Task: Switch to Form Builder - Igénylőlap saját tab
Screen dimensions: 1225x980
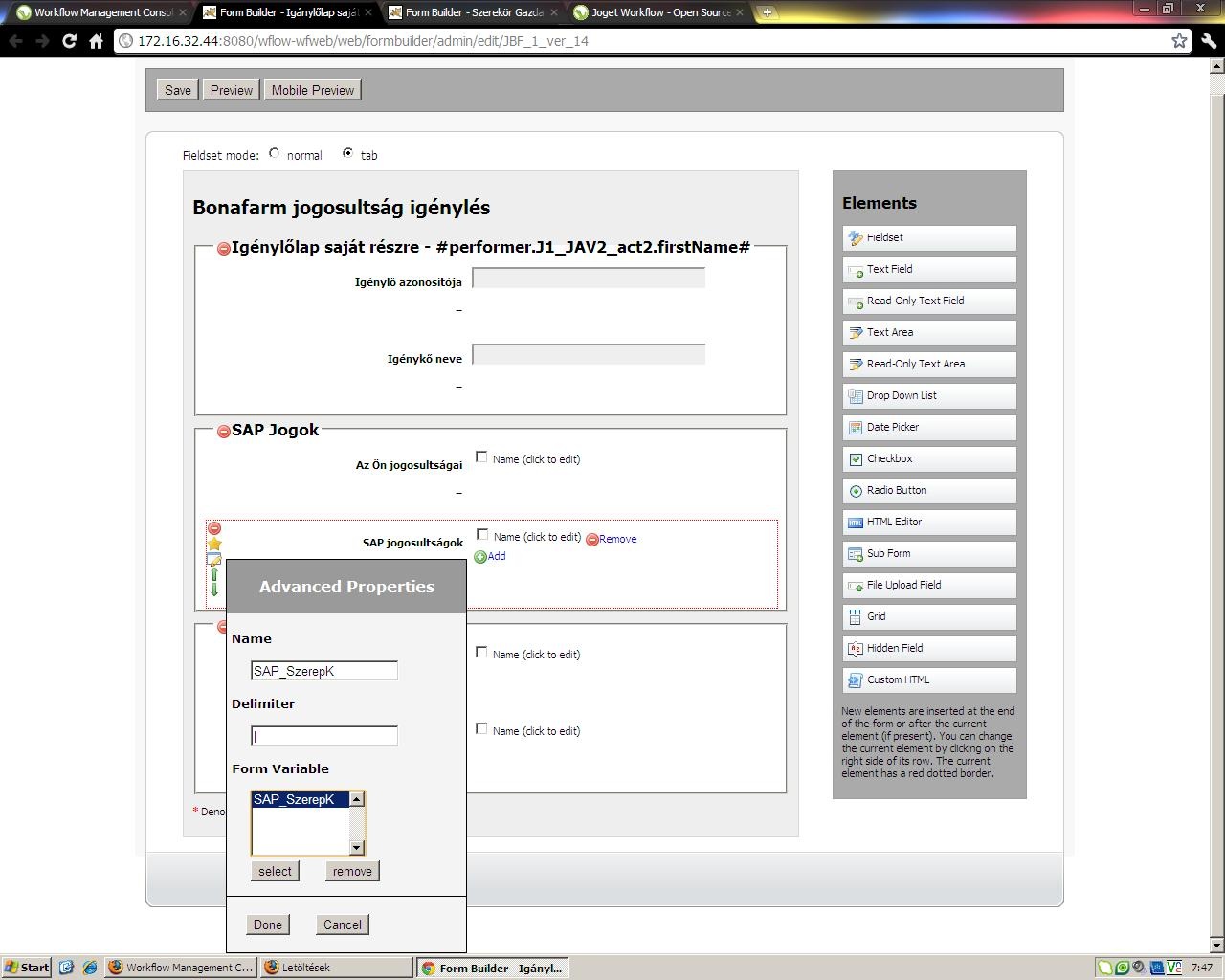Action: pyautogui.click(x=287, y=12)
